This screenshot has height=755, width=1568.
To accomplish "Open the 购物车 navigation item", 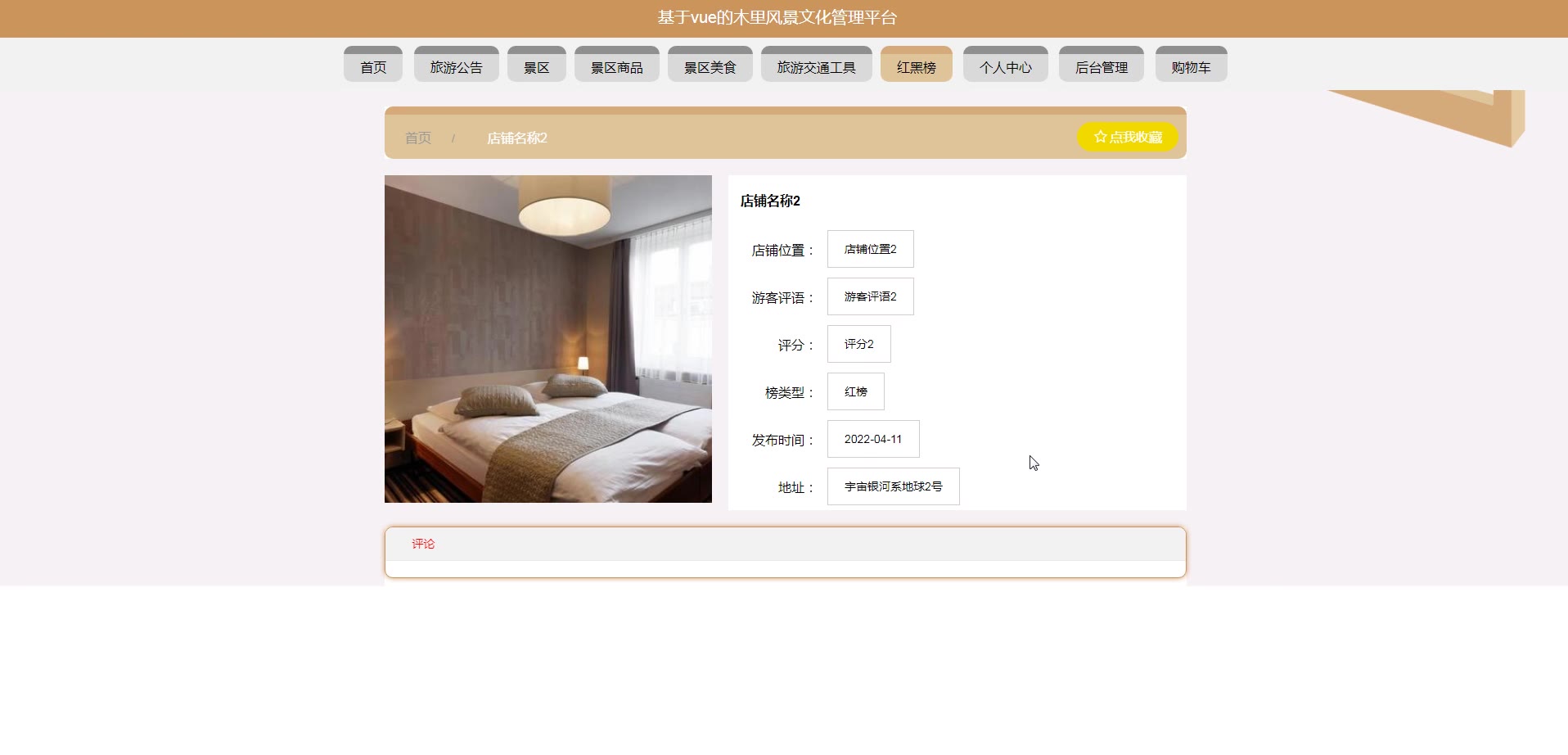I will [x=1191, y=65].
